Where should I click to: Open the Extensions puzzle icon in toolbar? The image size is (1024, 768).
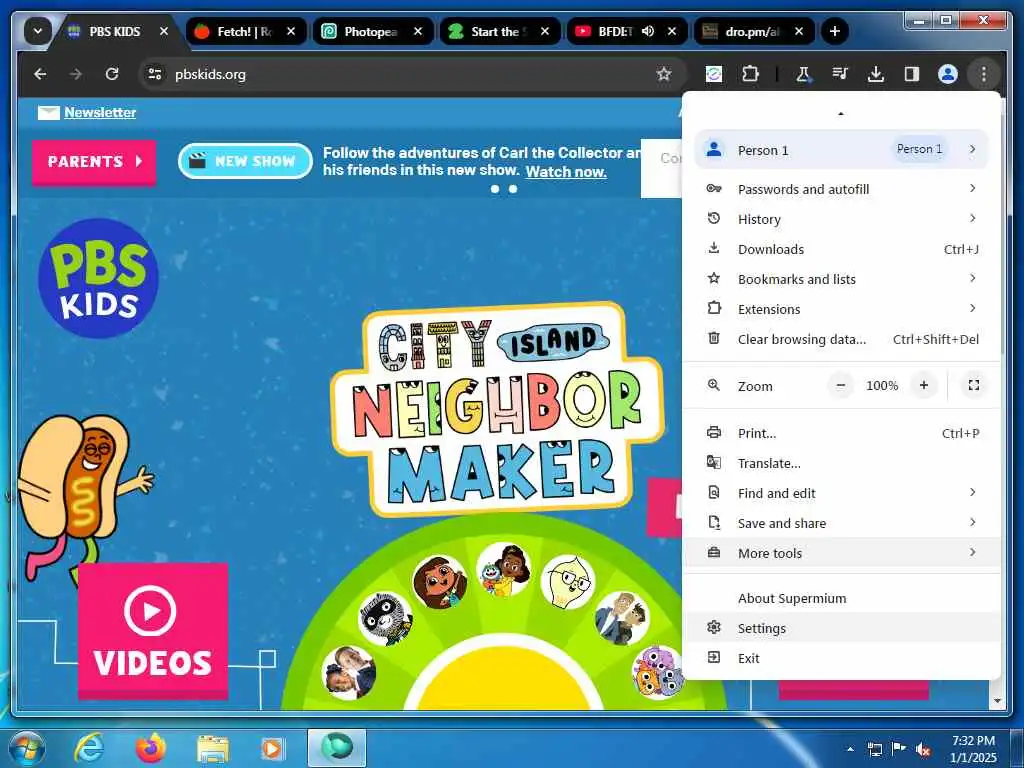[x=750, y=74]
